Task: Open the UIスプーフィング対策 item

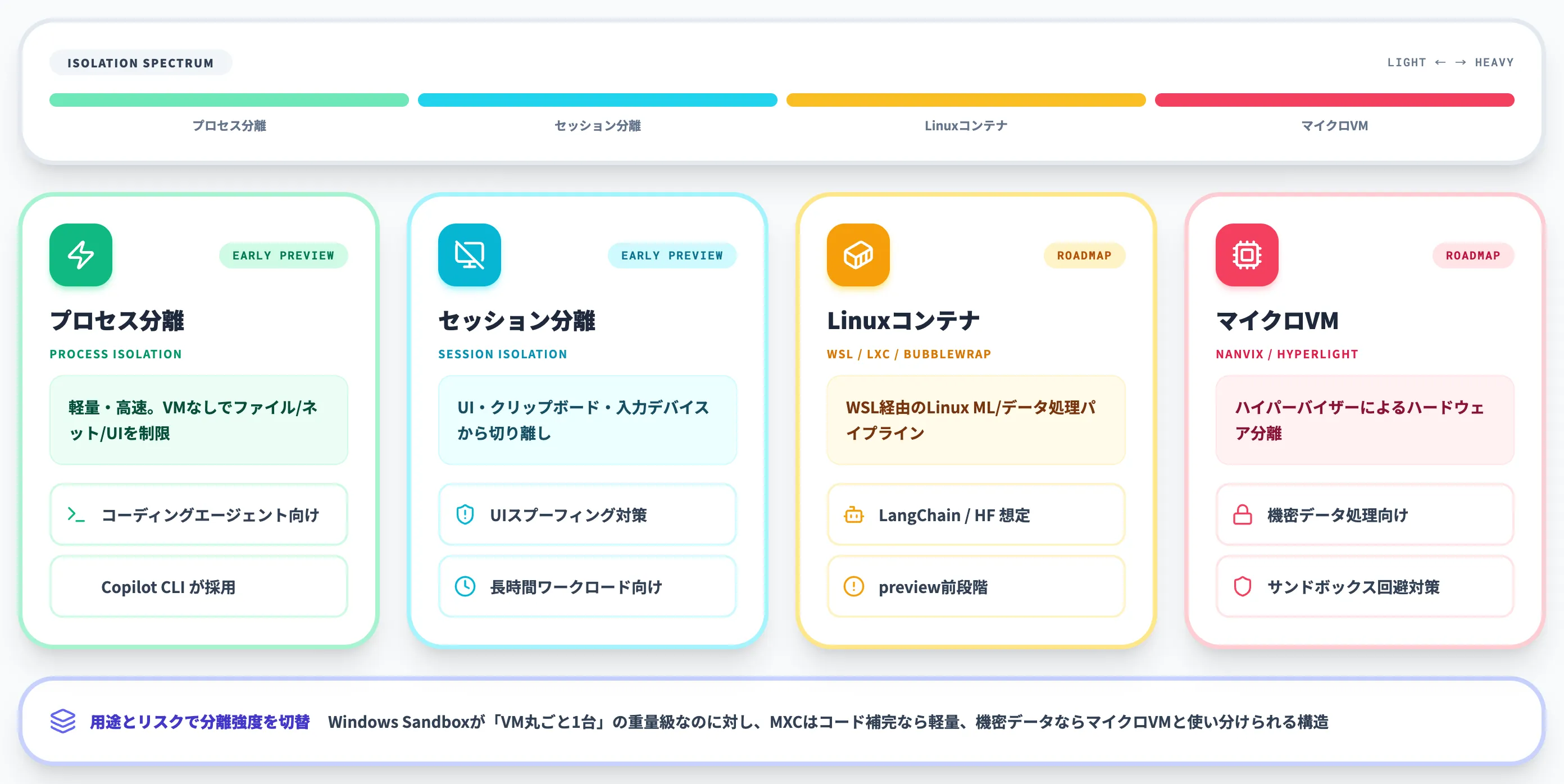Action: 587,515
